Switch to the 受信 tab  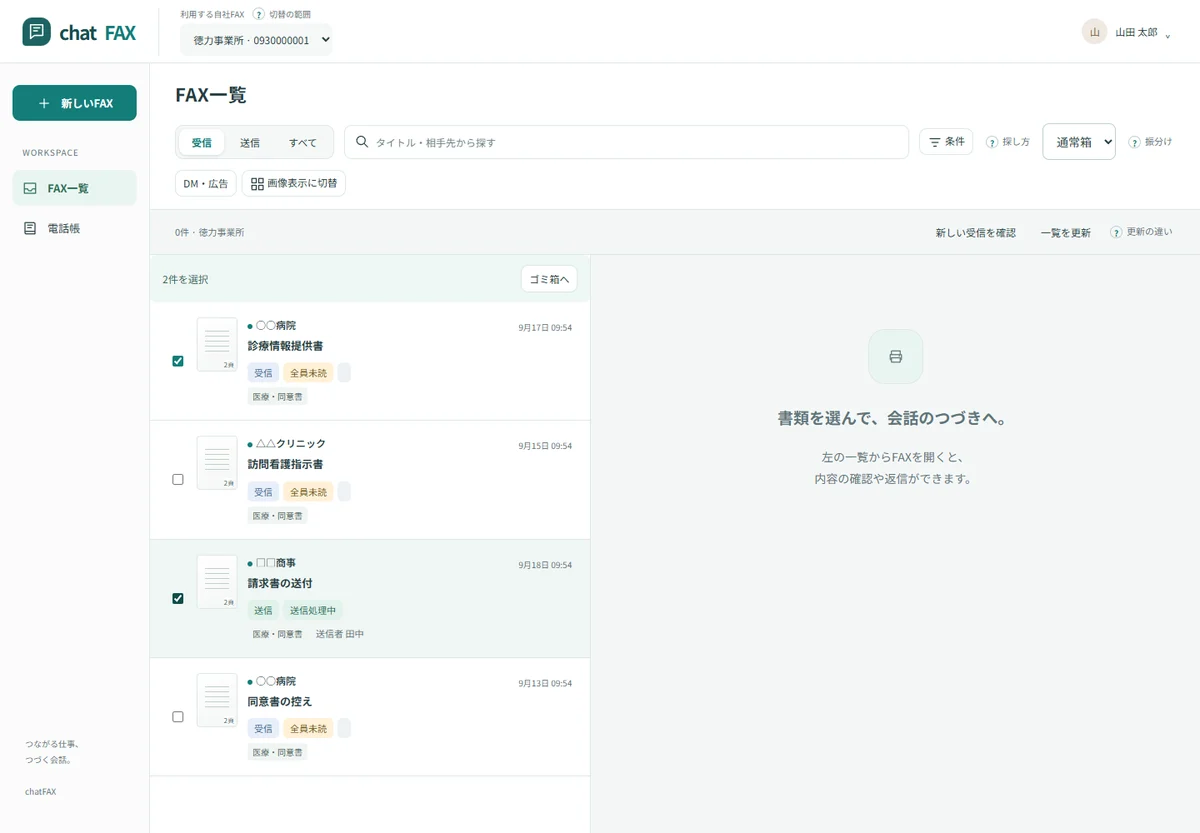click(202, 143)
